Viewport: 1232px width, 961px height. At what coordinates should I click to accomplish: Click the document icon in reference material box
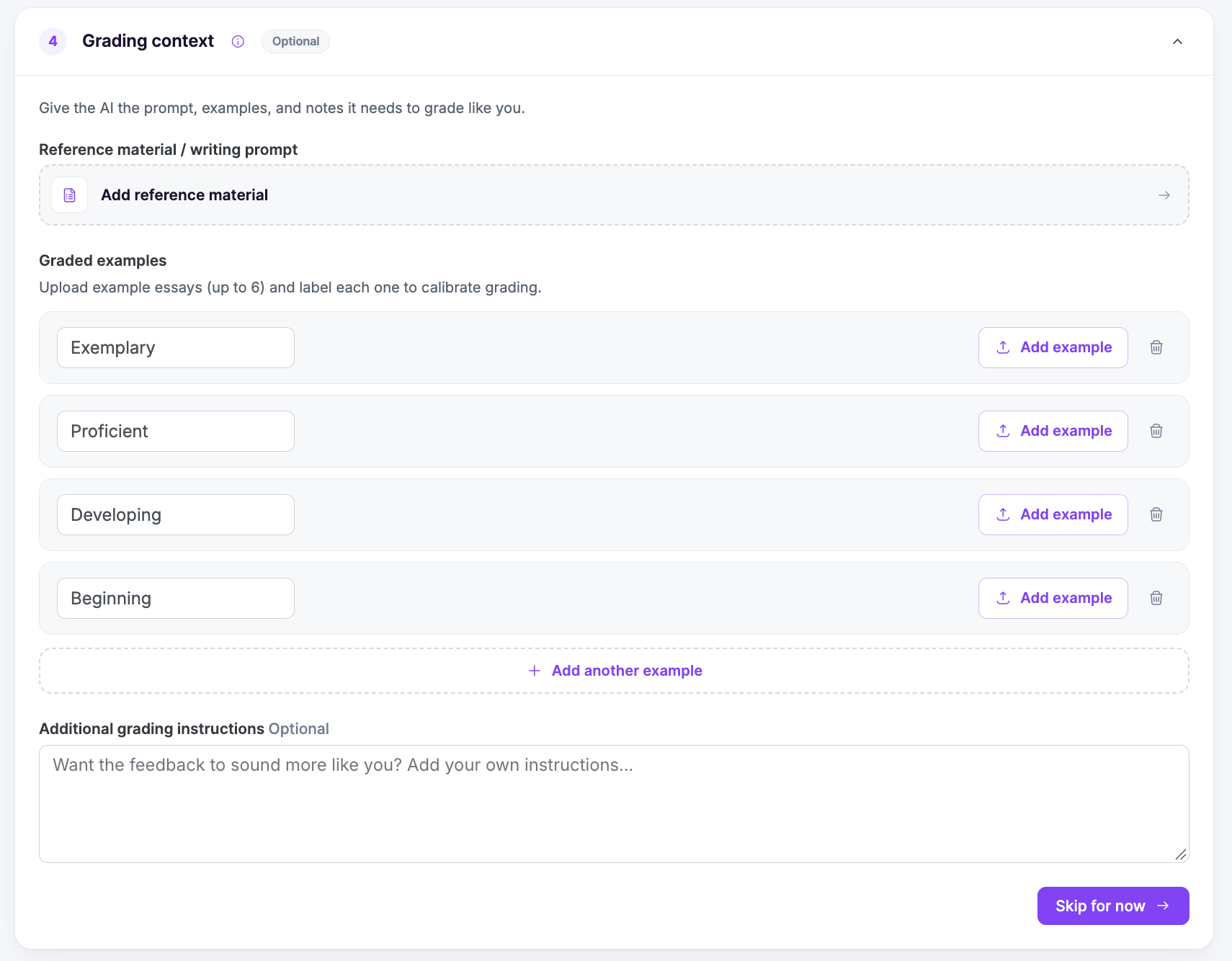pos(70,195)
